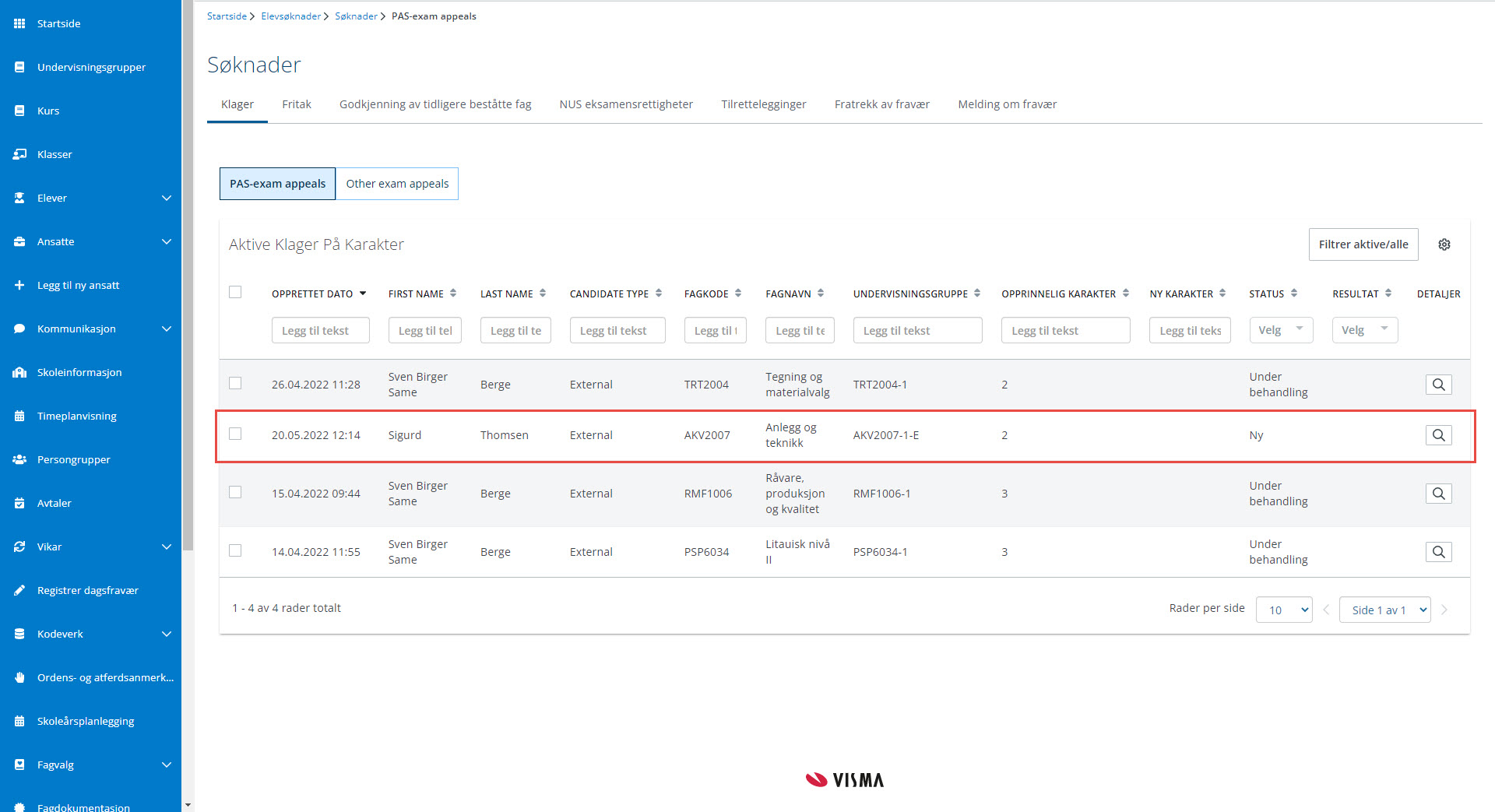
Task: Click the Avtaler calendar-check icon
Action: coord(19,503)
